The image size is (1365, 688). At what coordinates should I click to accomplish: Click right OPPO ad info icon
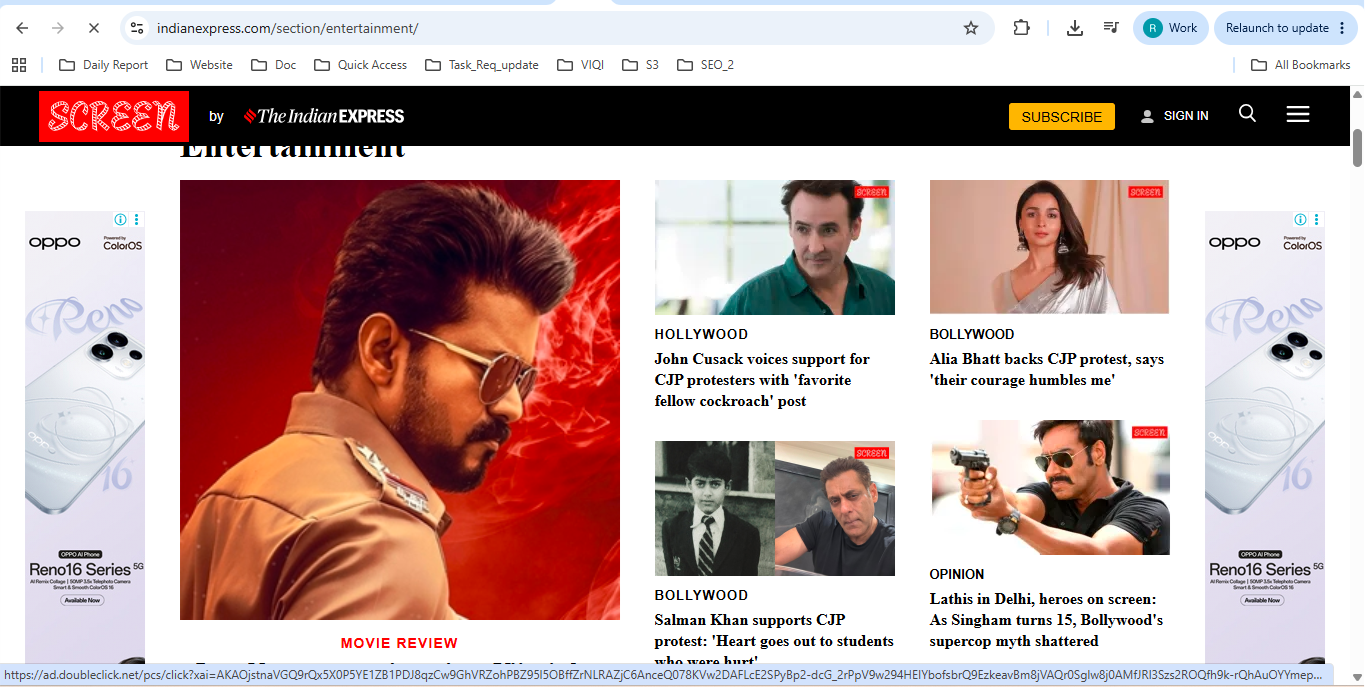click(x=1300, y=219)
